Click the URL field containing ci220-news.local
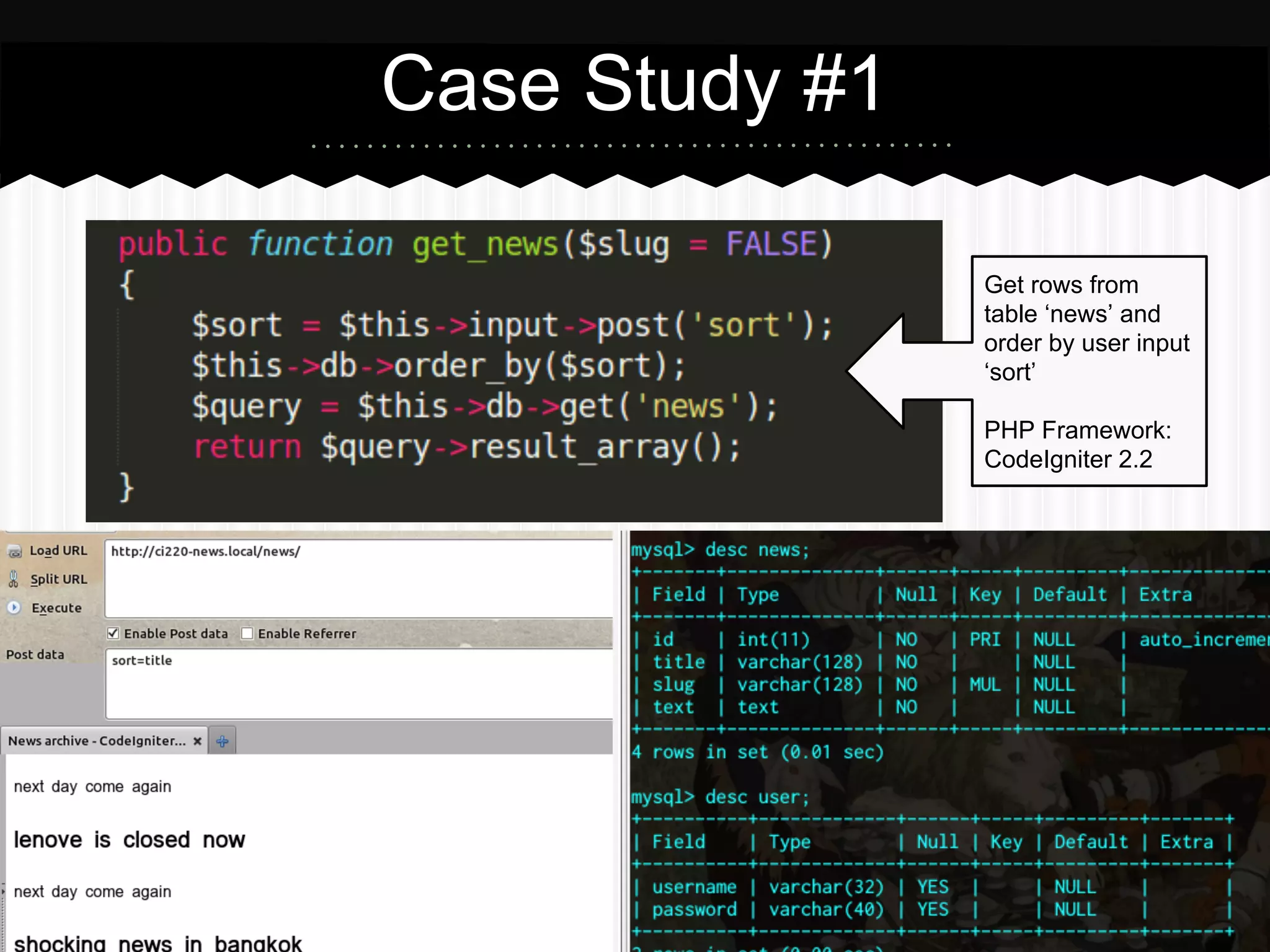 pos(359,578)
